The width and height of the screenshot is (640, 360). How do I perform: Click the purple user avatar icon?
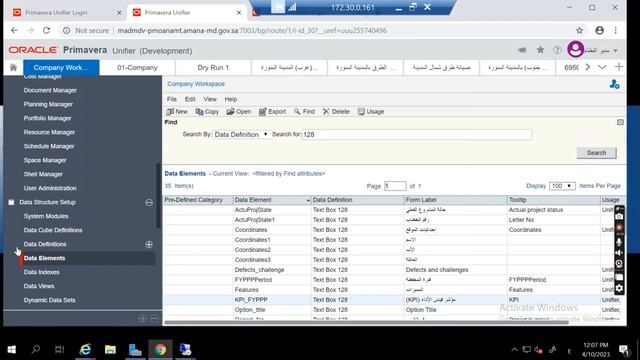(575, 50)
